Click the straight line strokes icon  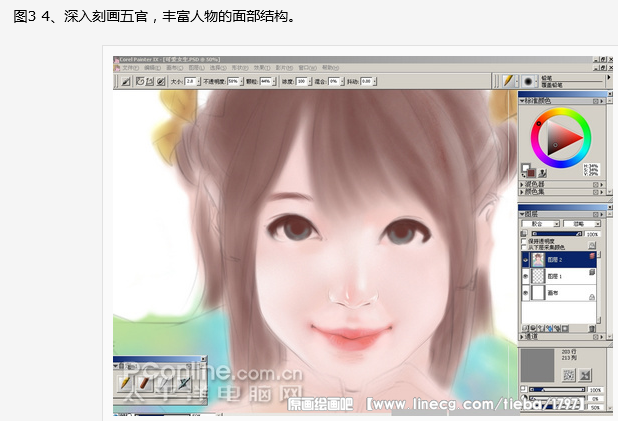coord(150,82)
